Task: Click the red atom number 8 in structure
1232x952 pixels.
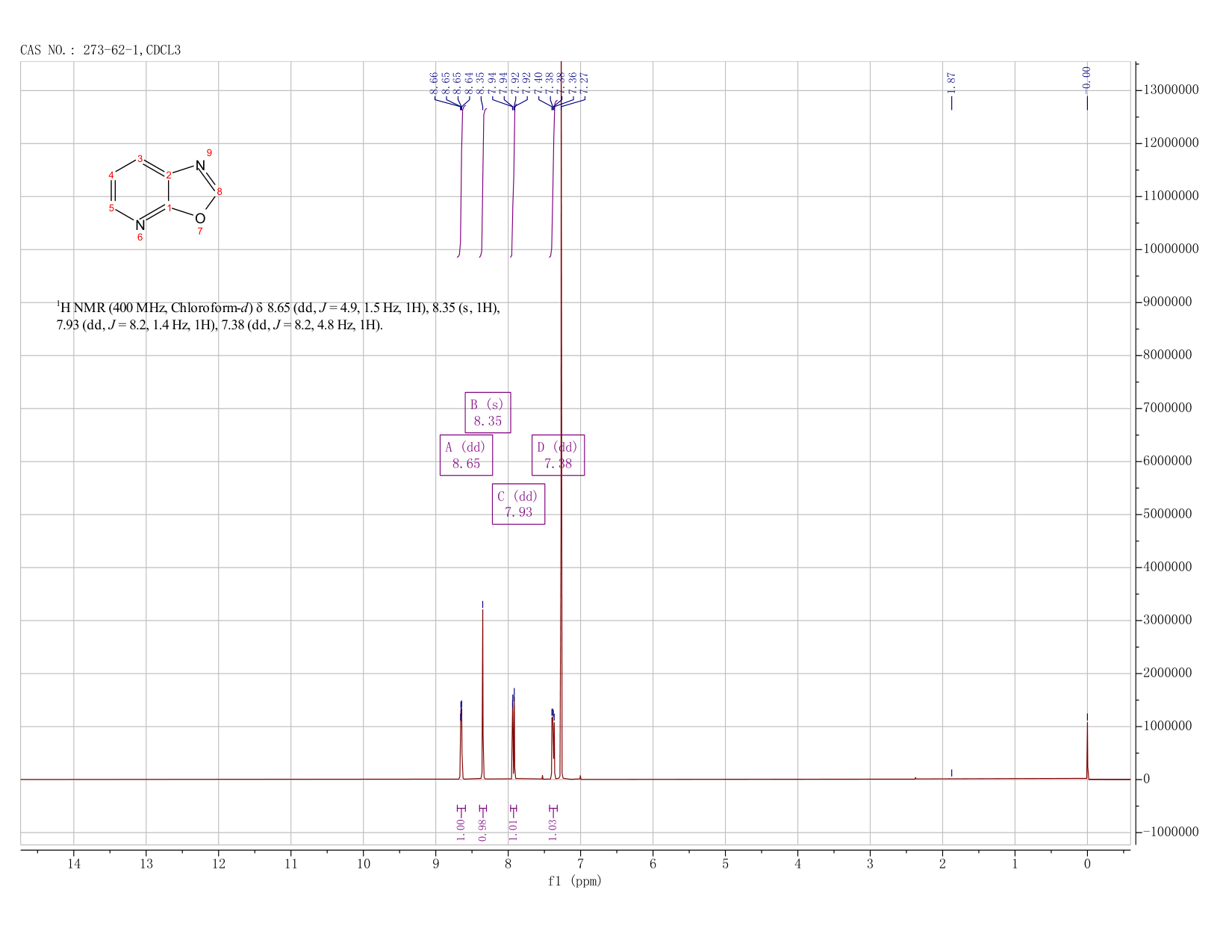Action: coord(220,192)
